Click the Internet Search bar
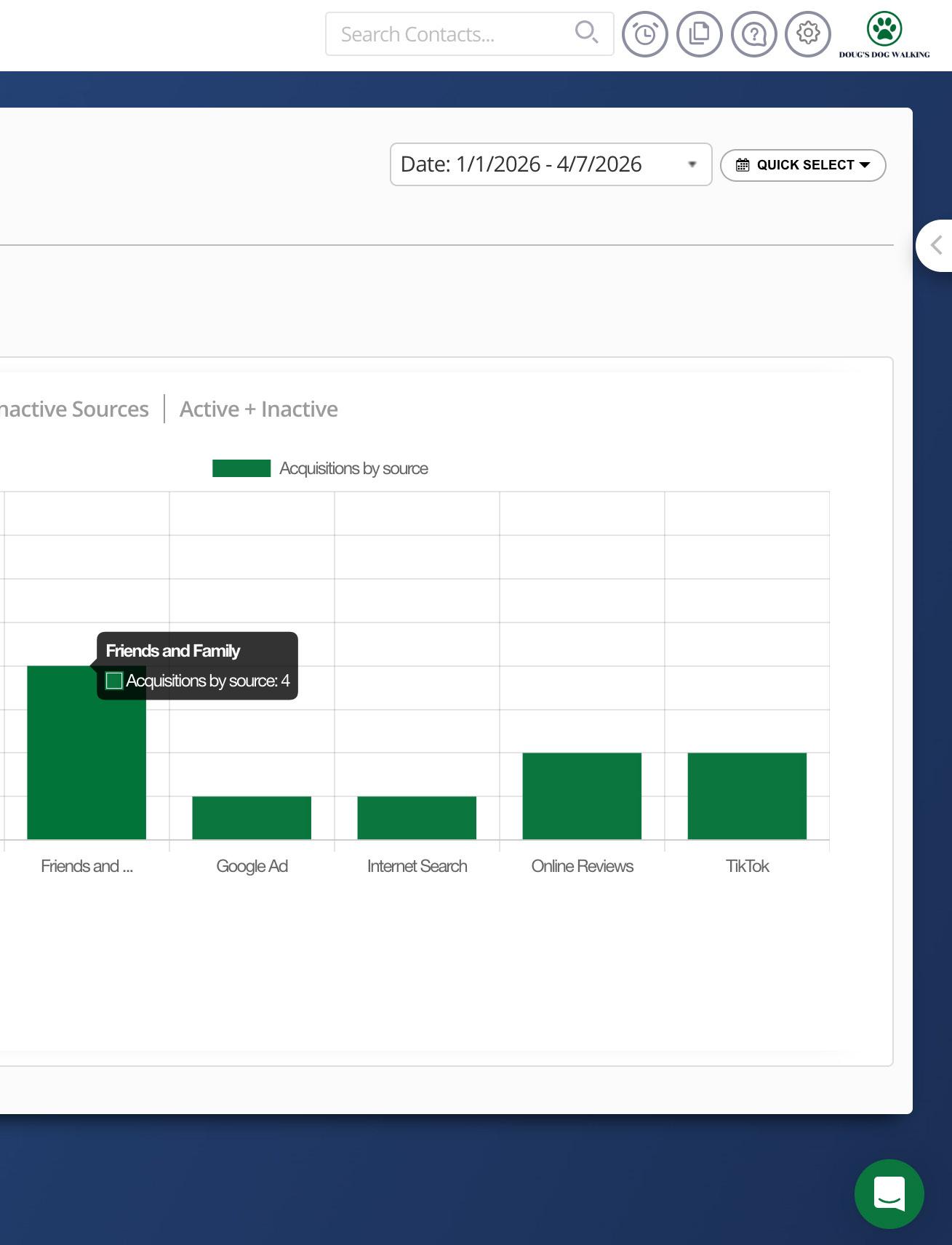The height and width of the screenshot is (1245, 952). point(417,818)
